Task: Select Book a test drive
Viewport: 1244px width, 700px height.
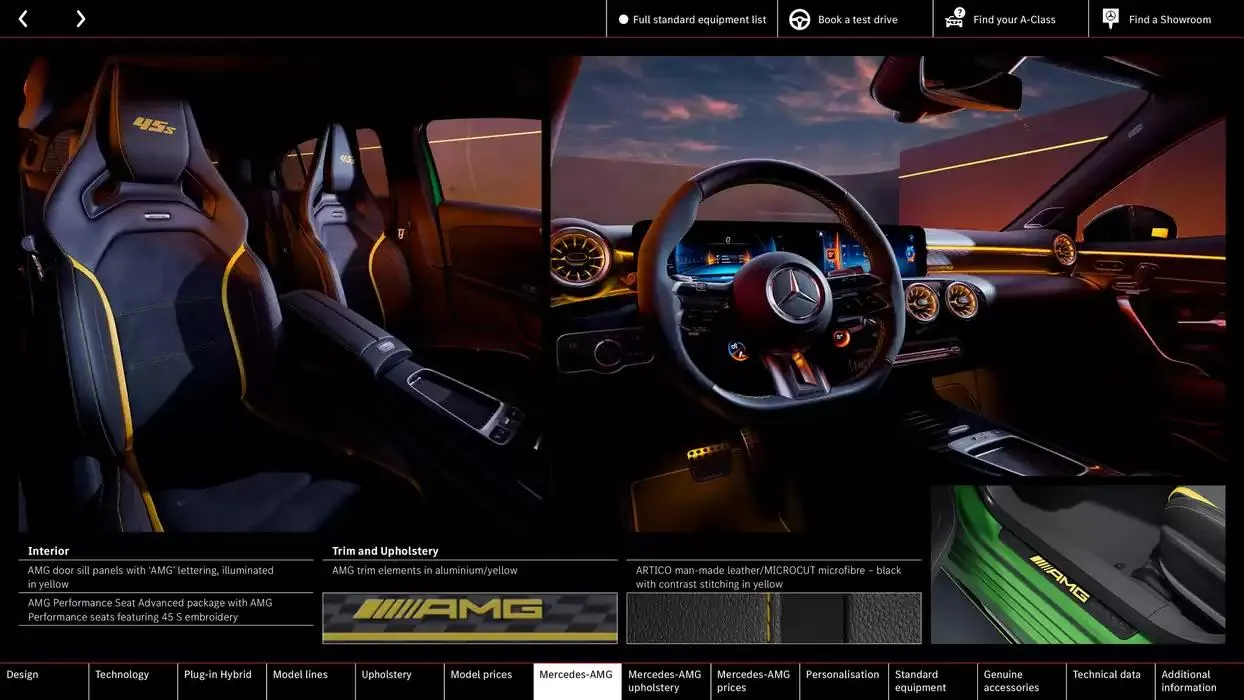Action: 857,19
